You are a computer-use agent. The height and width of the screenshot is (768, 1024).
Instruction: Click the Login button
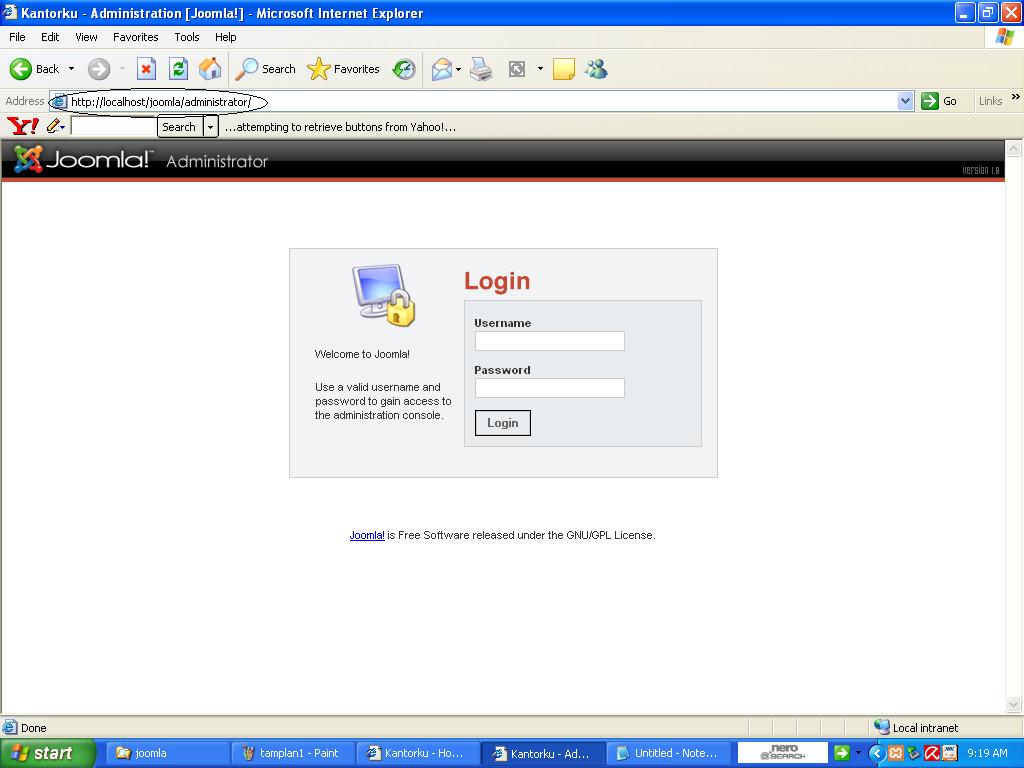tap(502, 423)
